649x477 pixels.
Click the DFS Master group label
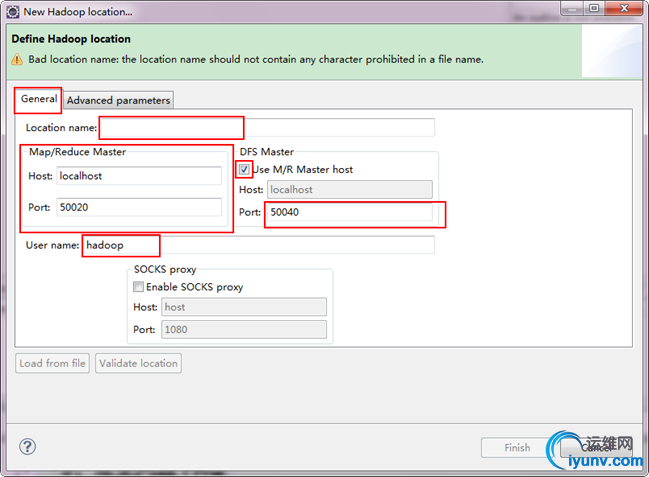tap(267, 152)
